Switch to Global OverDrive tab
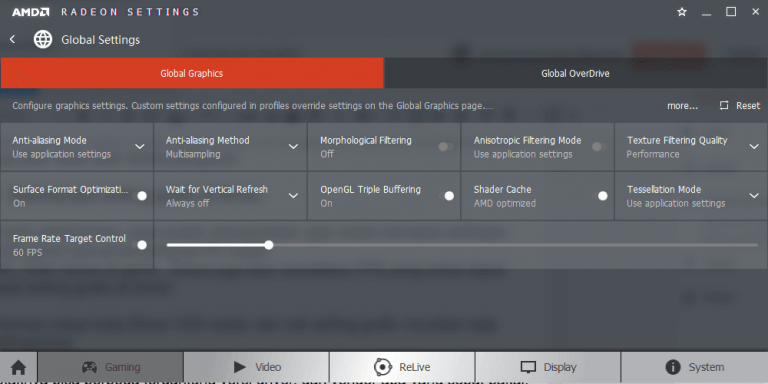Viewport: 768px width, 384px height. 576,73
